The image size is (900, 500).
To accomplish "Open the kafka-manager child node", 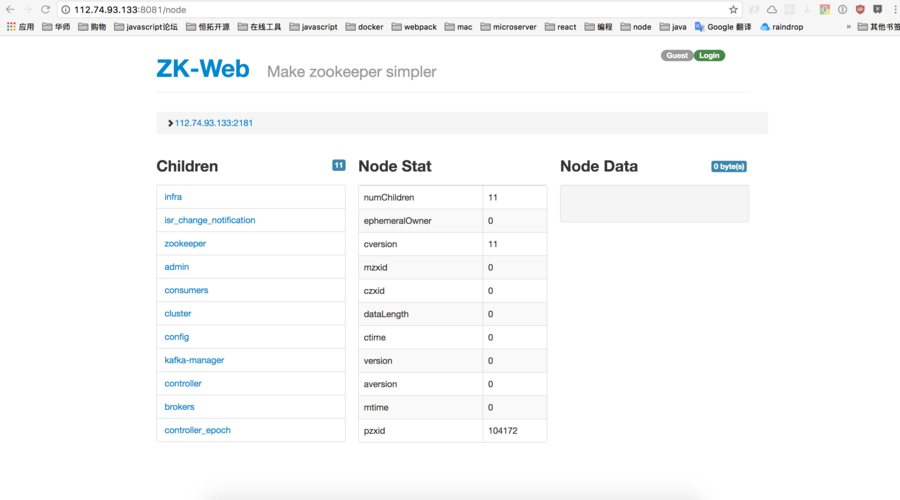I will 194,360.
